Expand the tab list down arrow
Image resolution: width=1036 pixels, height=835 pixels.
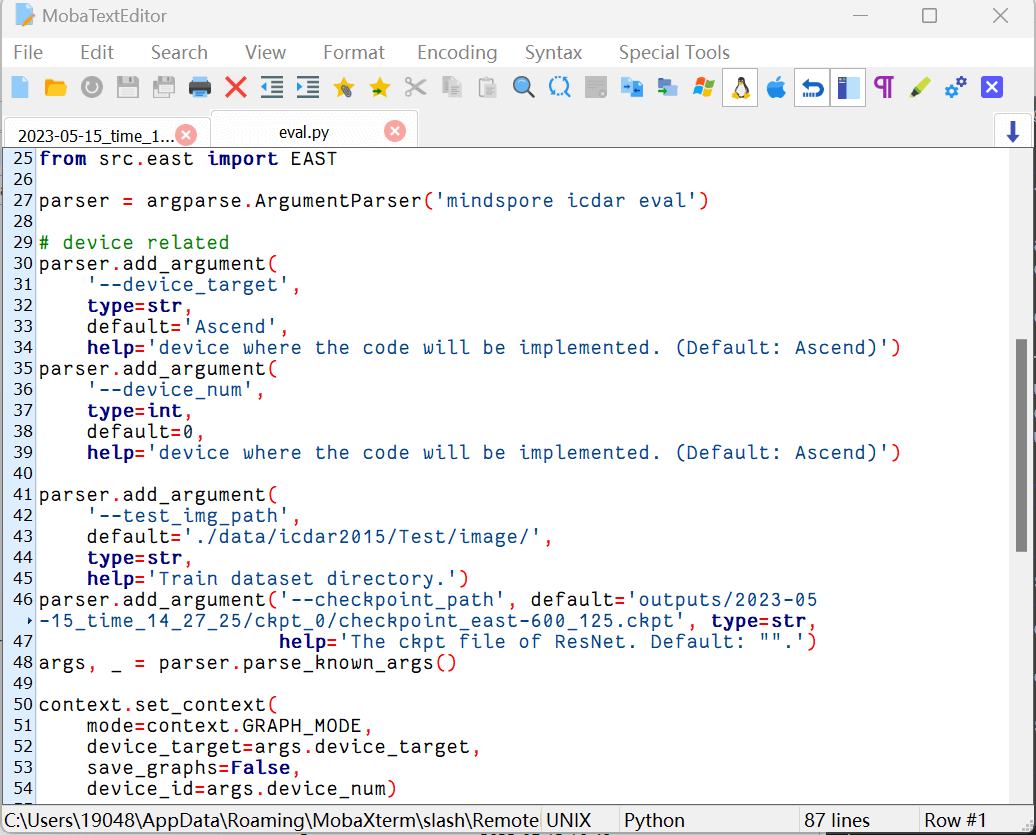click(1012, 131)
